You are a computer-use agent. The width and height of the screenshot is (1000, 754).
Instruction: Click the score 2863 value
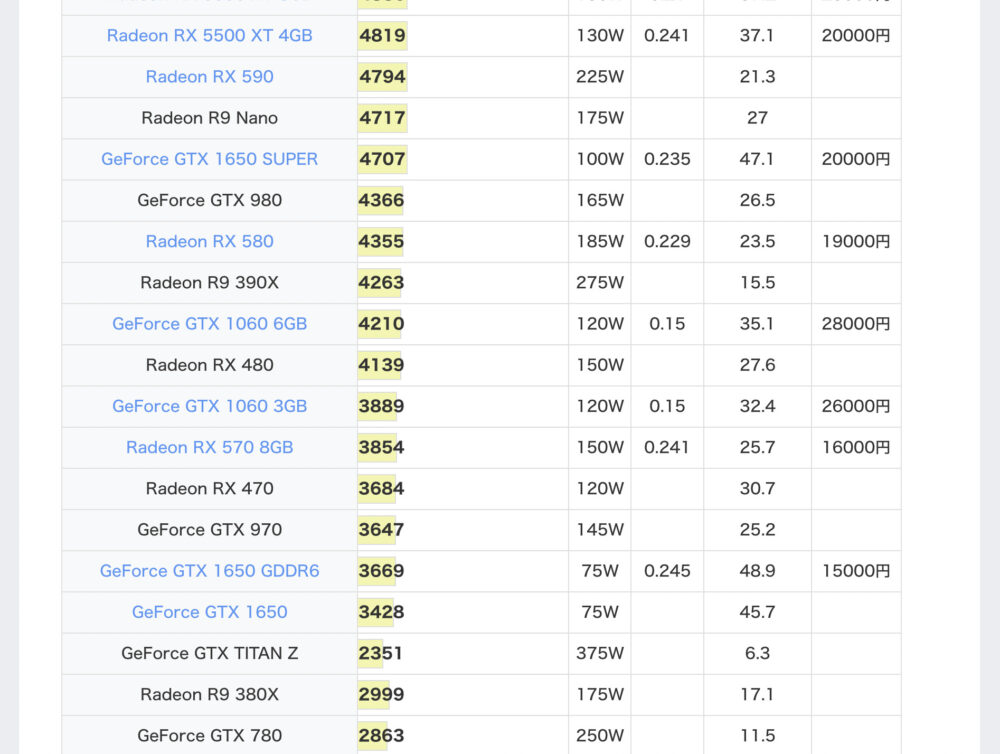pyautogui.click(x=381, y=736)
